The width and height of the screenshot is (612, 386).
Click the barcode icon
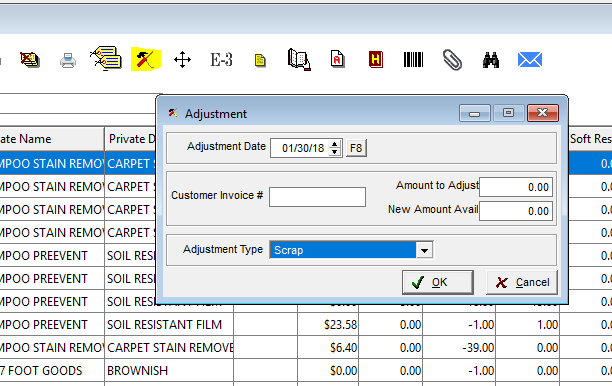point(413,60)
